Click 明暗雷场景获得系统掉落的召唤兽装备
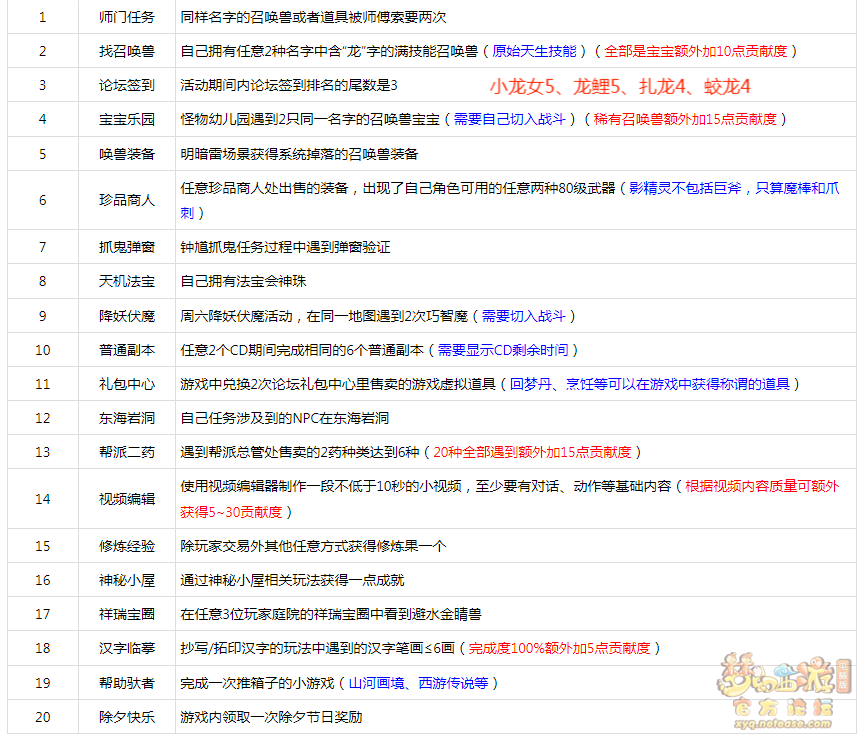The width and height of the screenshot is (863, 736). point(299,154)
